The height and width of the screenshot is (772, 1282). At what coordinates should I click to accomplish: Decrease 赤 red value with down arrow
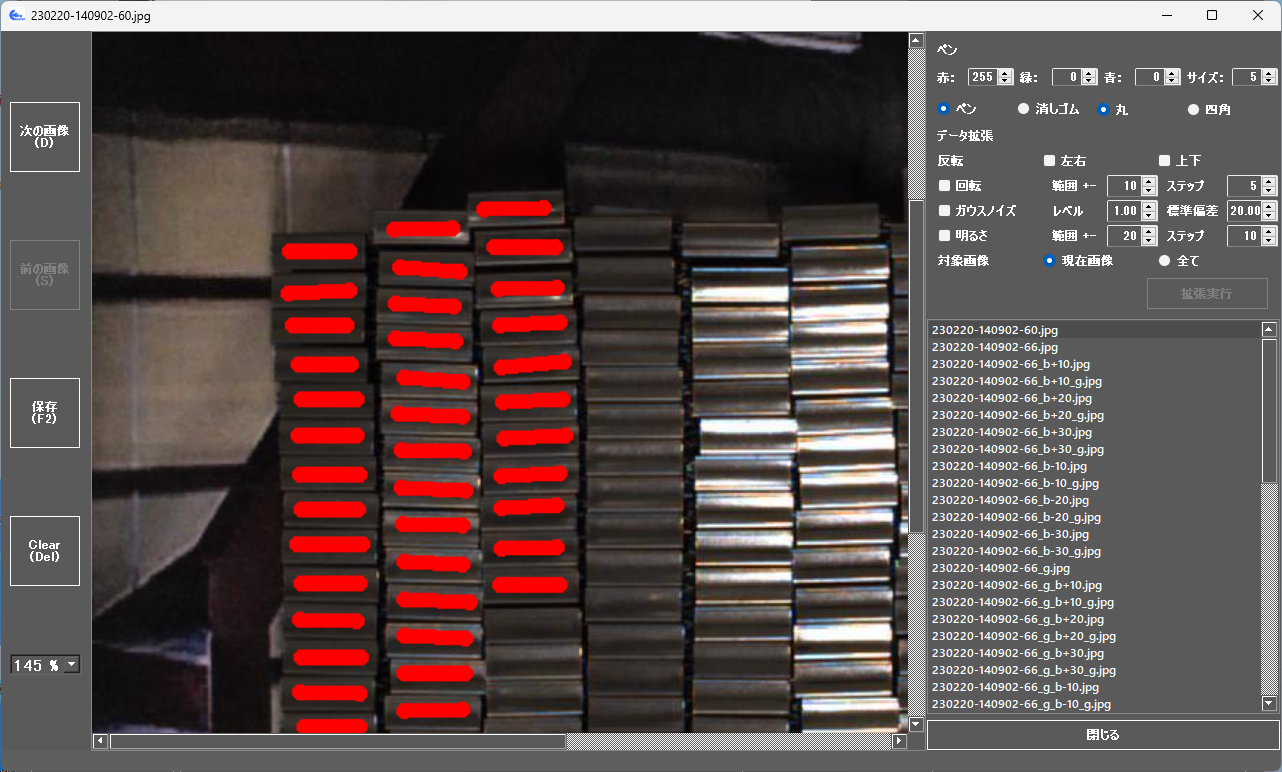point(1005,81)
